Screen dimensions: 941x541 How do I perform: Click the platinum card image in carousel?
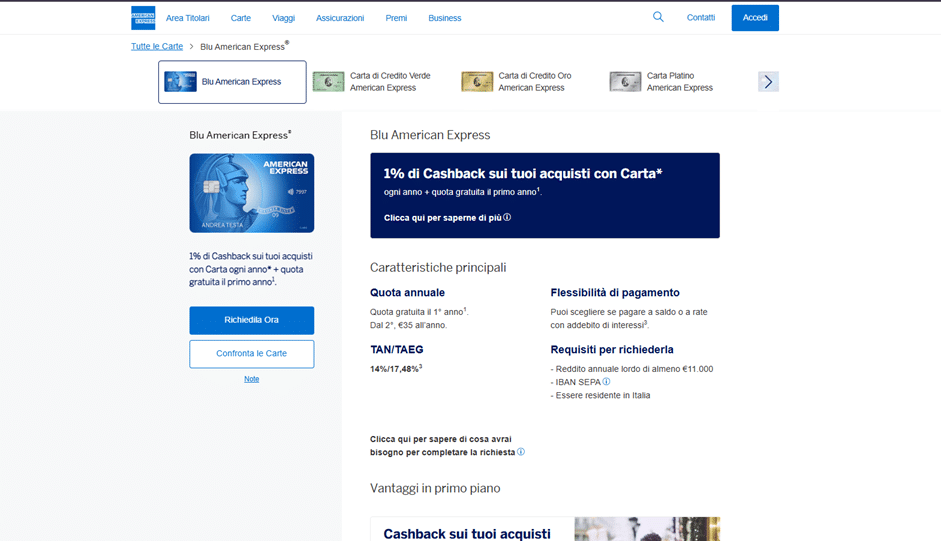click(625, 82)
